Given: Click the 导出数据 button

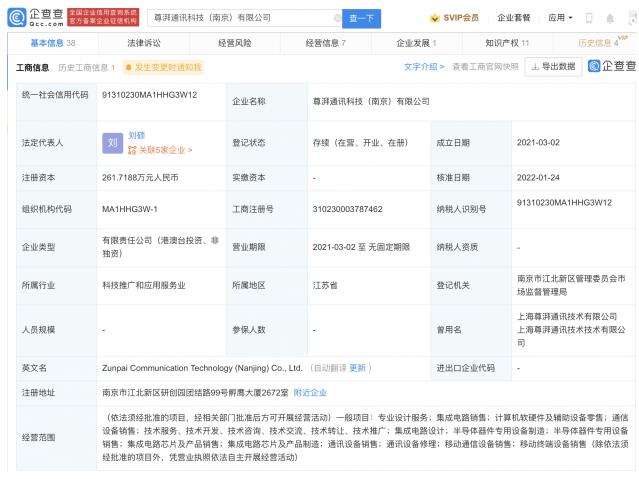Looking at the screenshot, I should (553, 66).
